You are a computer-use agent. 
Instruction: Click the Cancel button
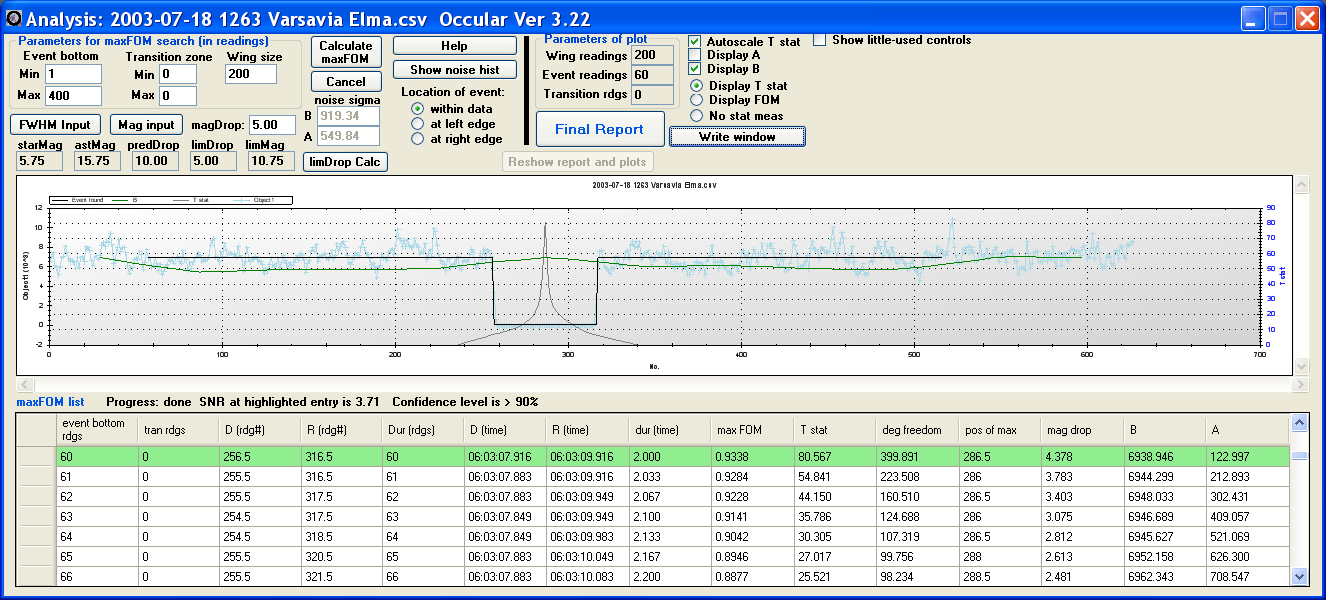tap(346, 82)
